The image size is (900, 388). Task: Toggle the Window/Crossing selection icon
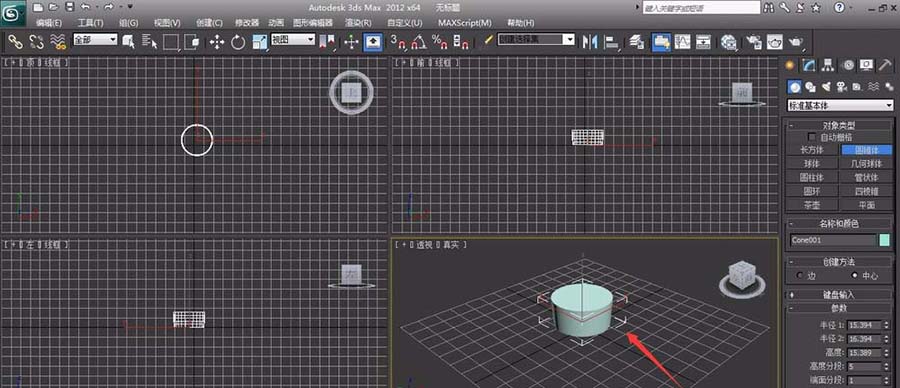(192, 42)
